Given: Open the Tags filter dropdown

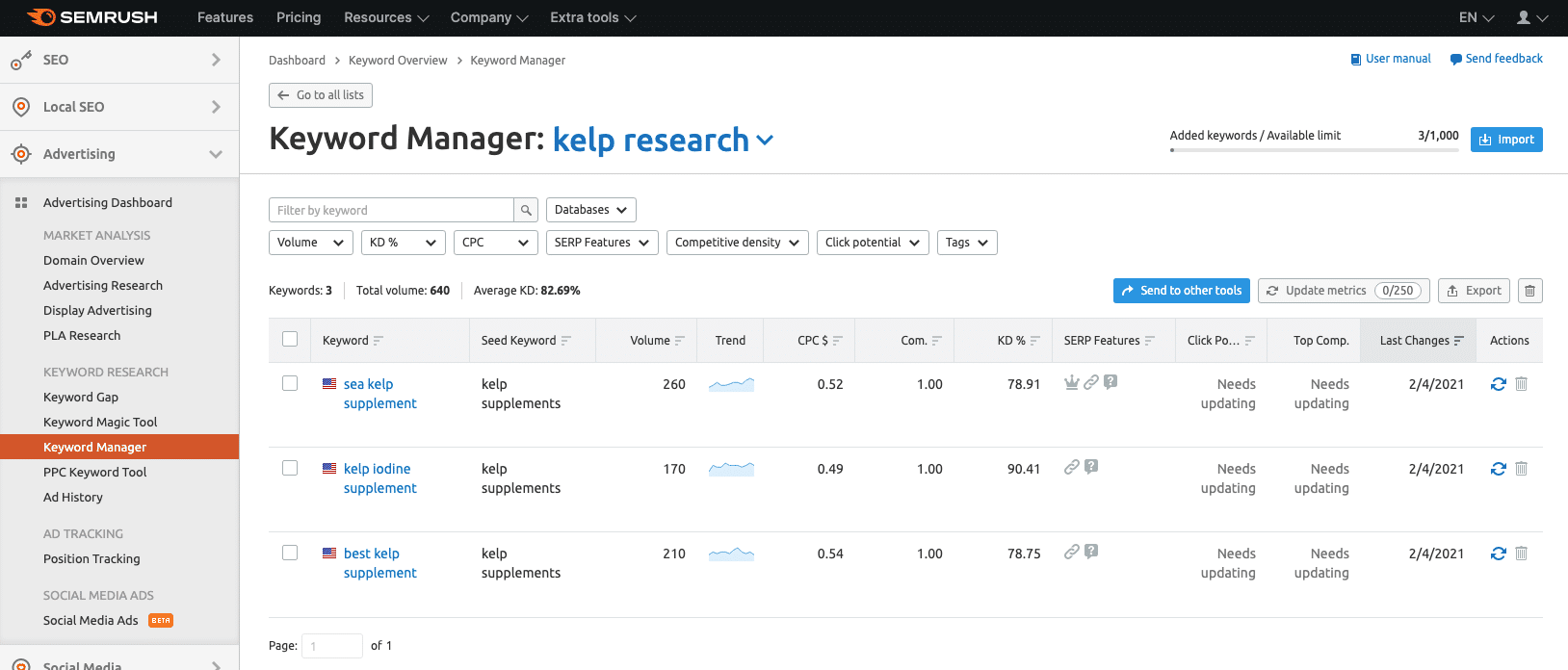Looking at the screenshot, I should [967, 243].
